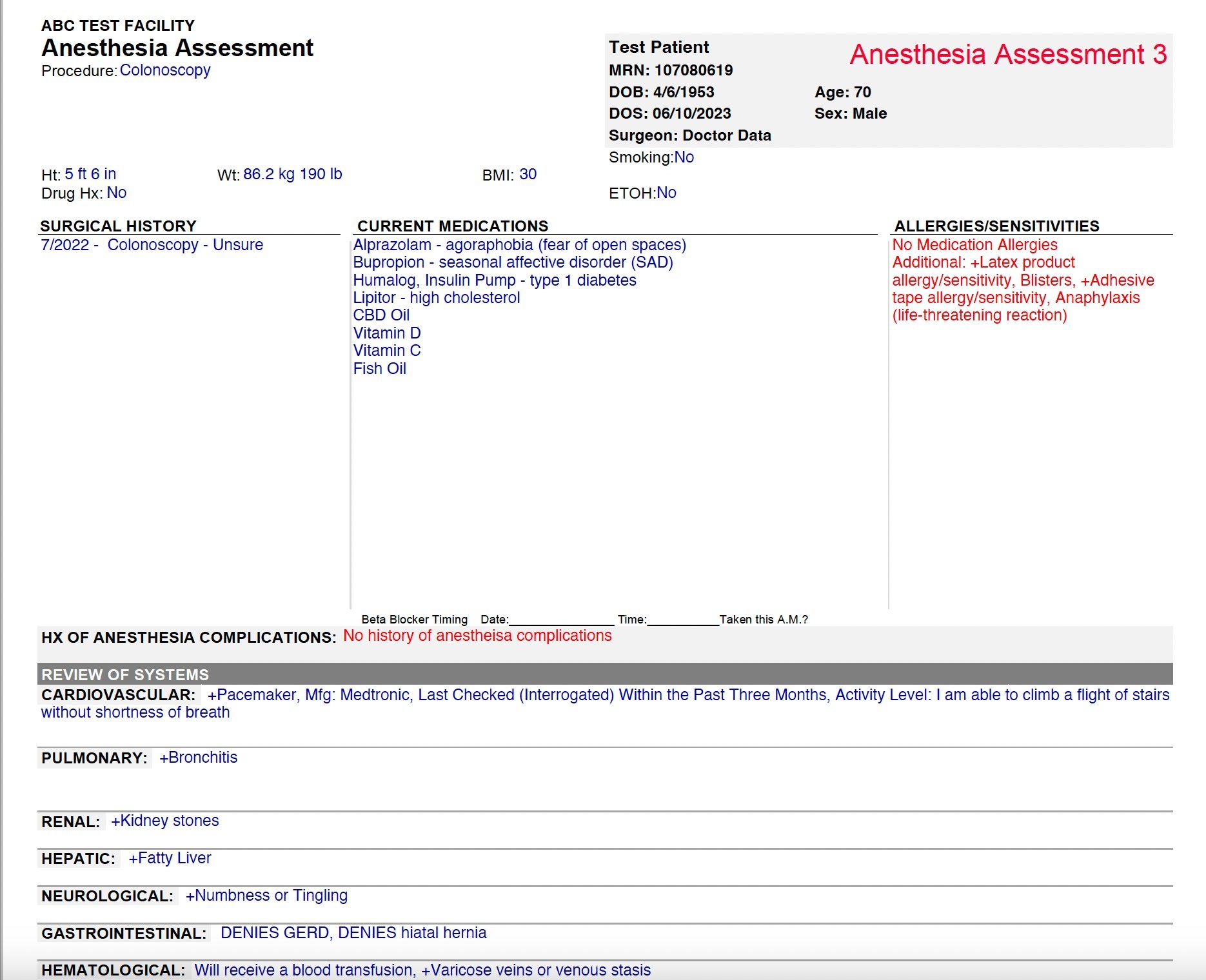1206x980 pixels.
Task: Click the 'HEPATIC:' label
Action: (x=79, y=859)
